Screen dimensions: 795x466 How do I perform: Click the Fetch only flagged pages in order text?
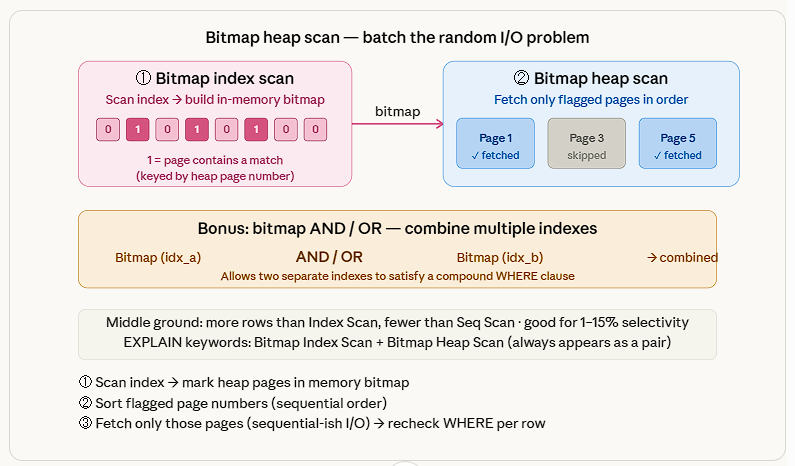pyautogui.click(x=591, y=100)
